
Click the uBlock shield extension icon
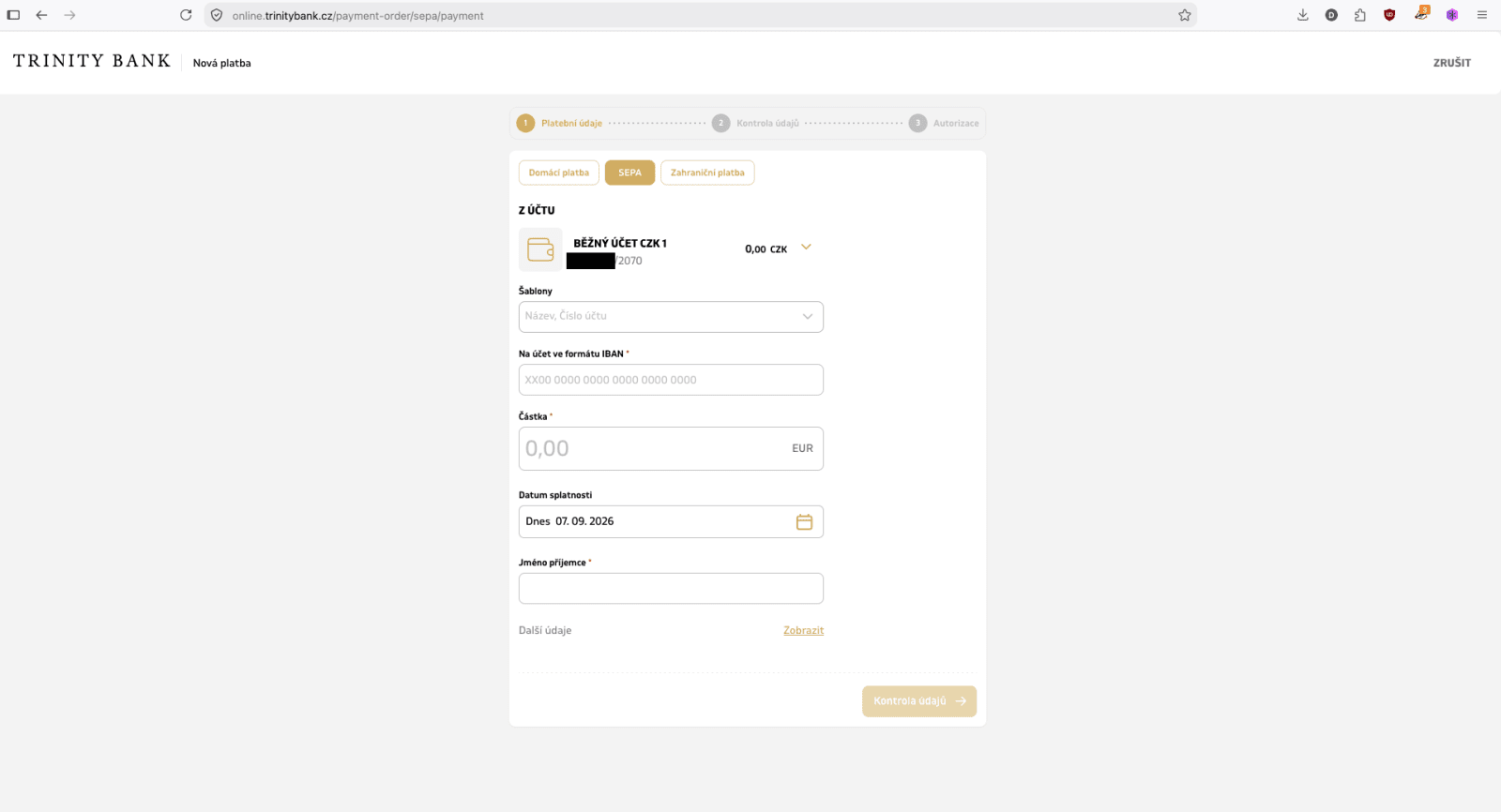(1389, 15)
